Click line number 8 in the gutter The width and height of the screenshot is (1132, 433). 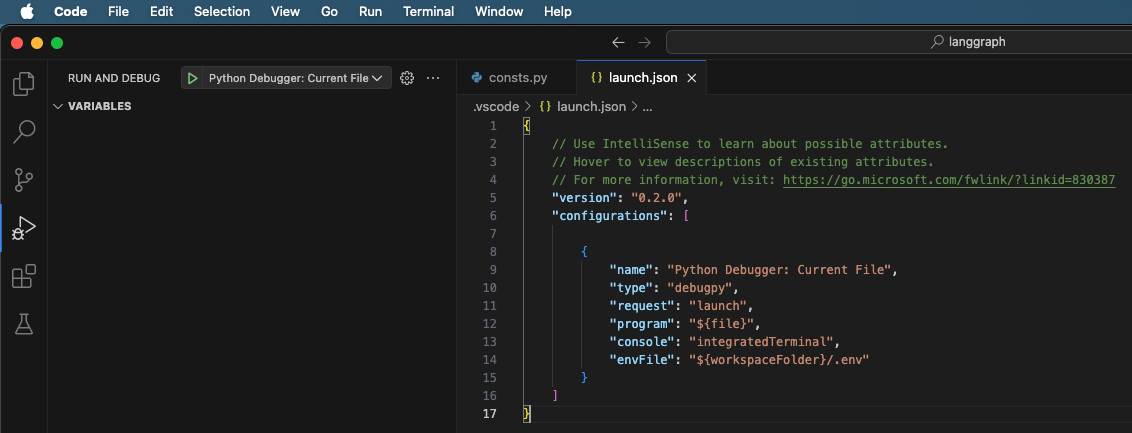pyautogui.click(x=493, y=252)
